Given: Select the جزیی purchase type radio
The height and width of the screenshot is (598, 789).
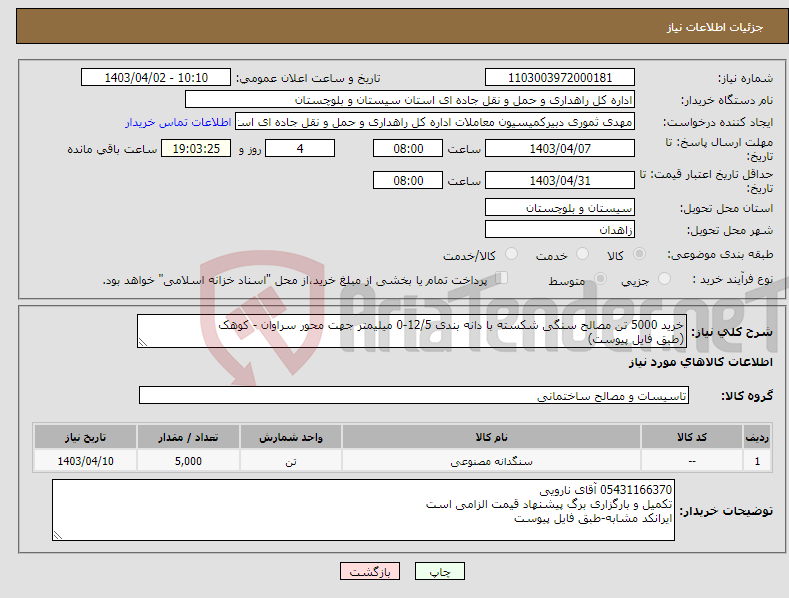Looking at the screenshot, I should [664, 279].
